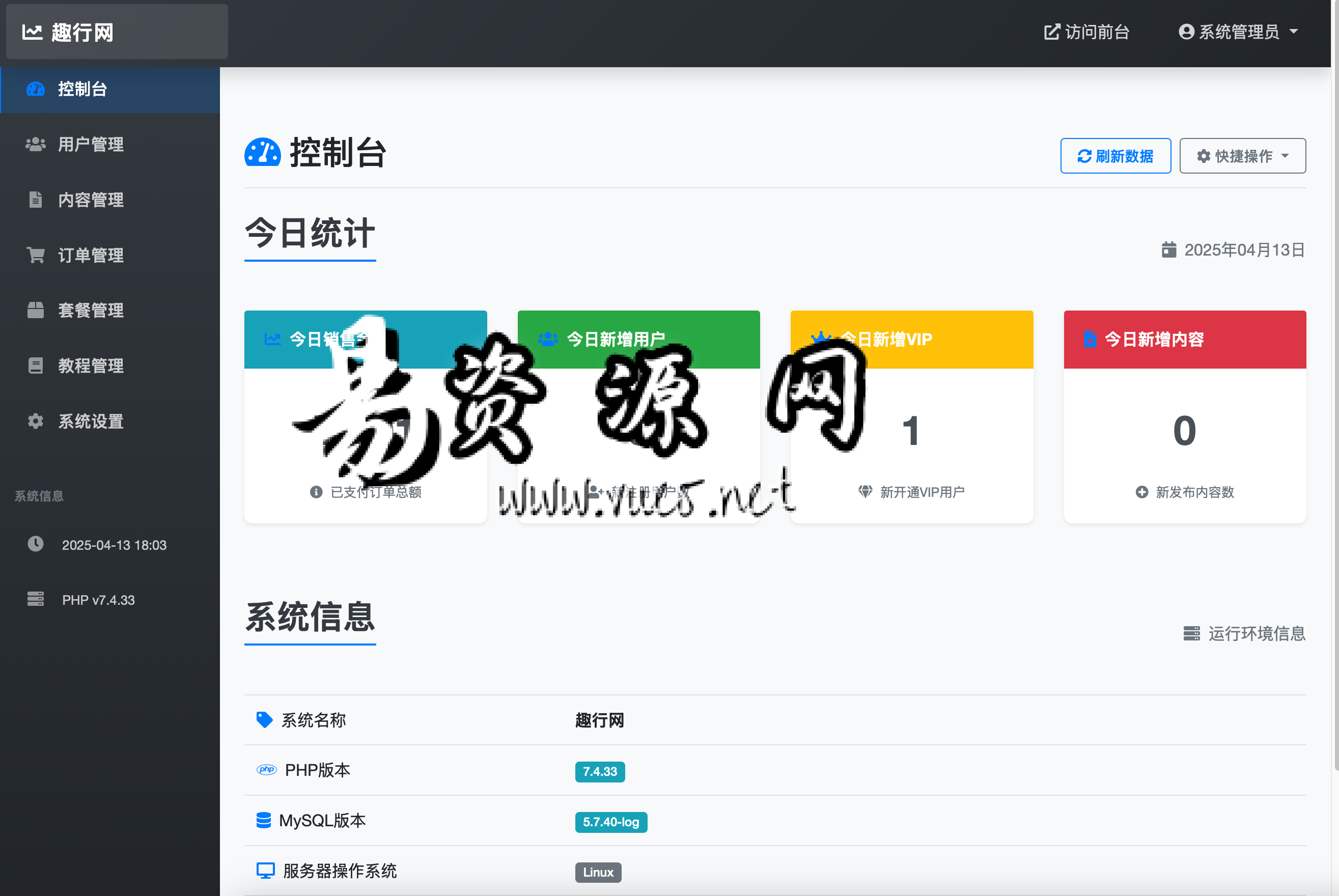Click the book icon for 教程管理
Viewport: 1339px width, 896px height.
tap(36, 366)
